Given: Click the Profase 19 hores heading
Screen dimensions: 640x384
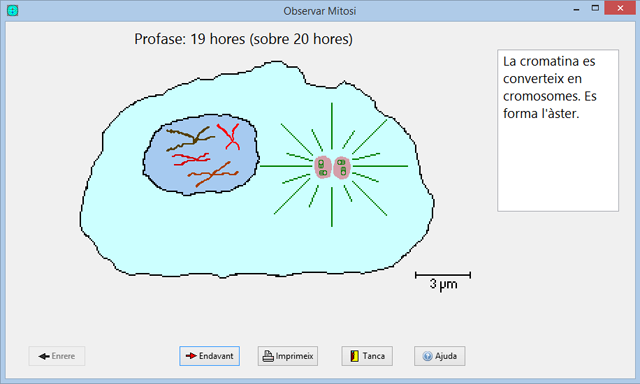Looking at the screenshot, I should pyautogui.click(x=243, y=39).
